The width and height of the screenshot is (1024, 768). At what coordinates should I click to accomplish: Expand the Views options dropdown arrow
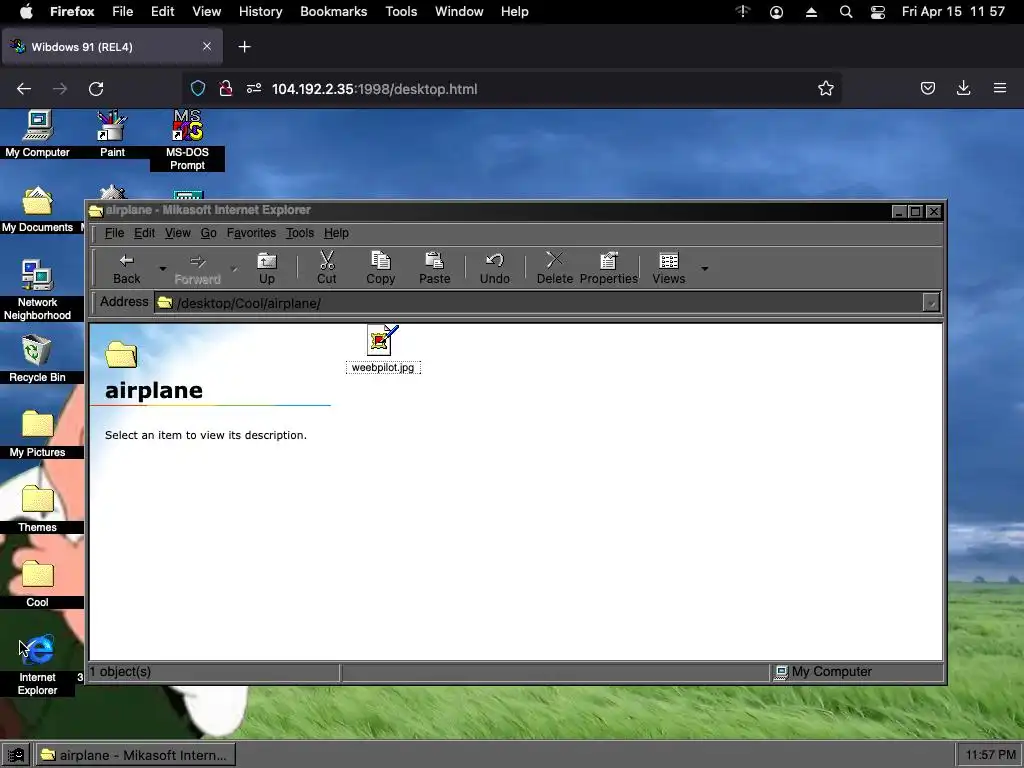pos(705,268)
